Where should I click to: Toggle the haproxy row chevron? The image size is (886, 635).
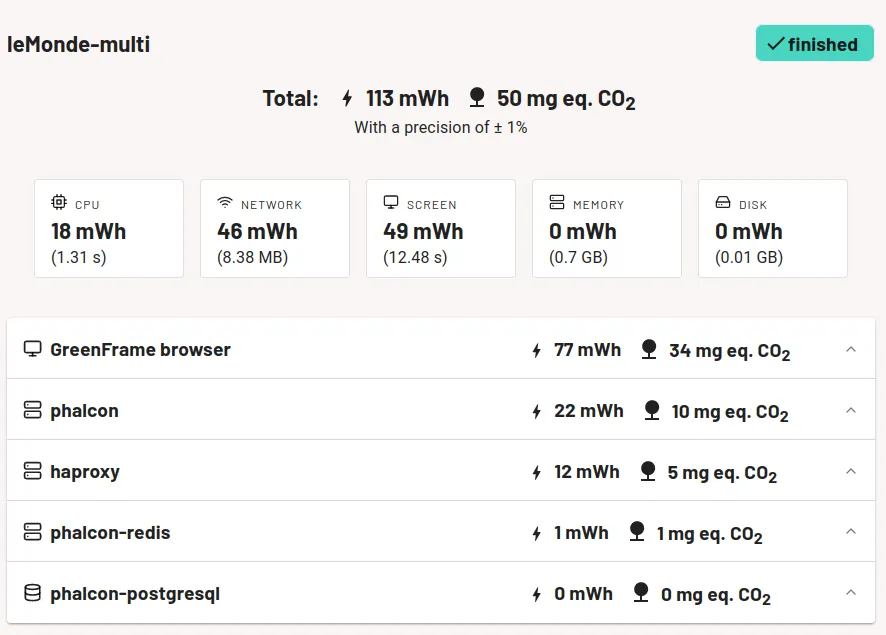[851, 471]
